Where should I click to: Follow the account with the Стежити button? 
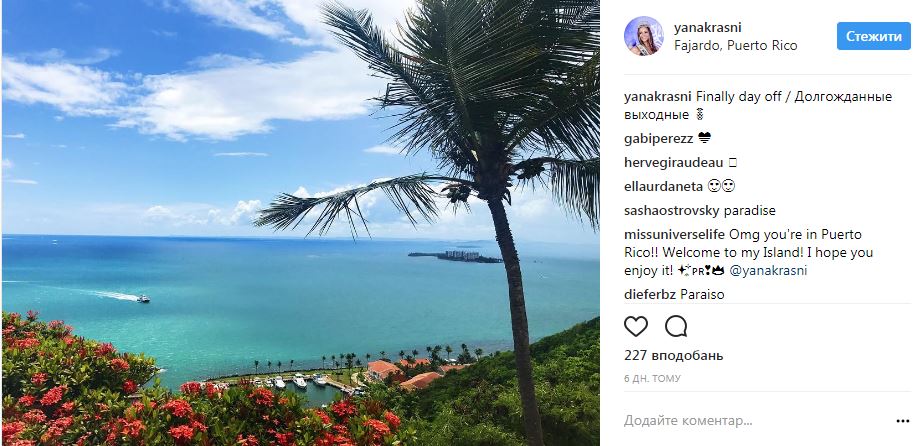tap(873, 36)
